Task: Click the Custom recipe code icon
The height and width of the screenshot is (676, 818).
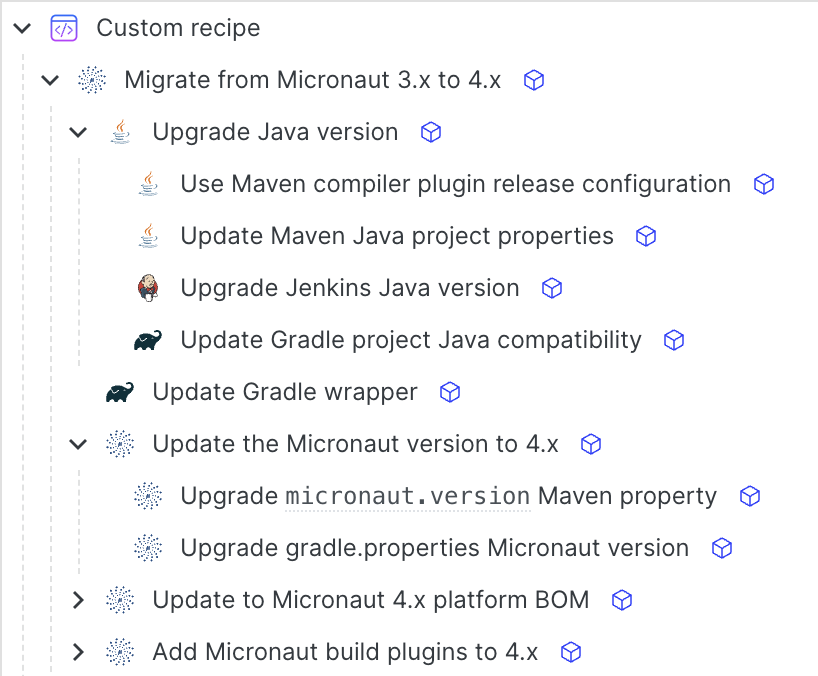Action: (x=64, y=28)
